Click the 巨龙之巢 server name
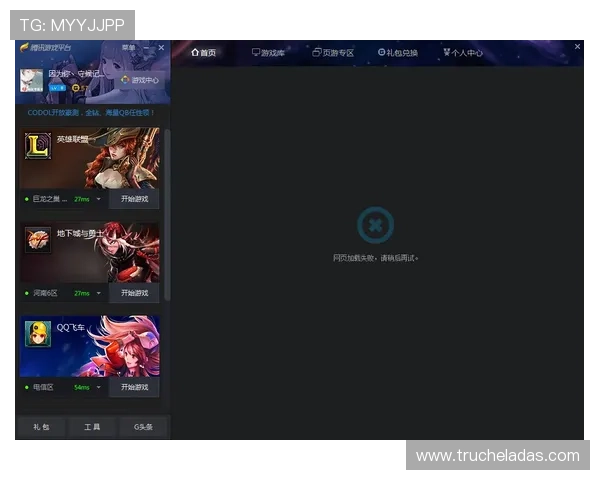 pos(50,199)
